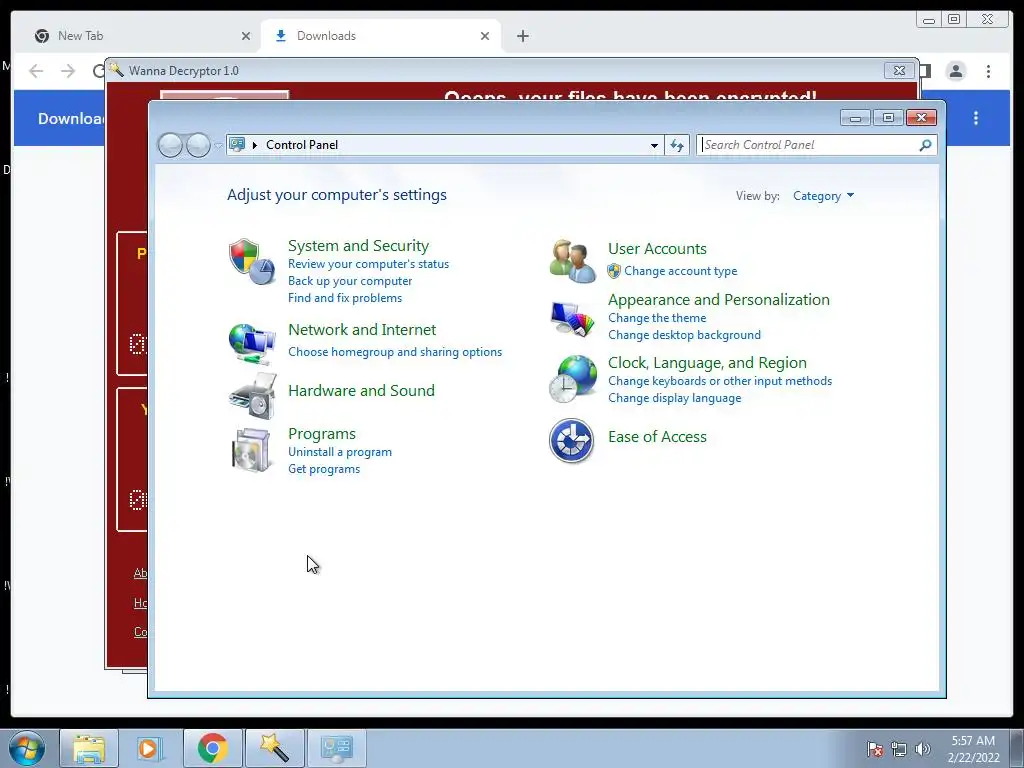Click Change display language
This screenshot has height=768, width=1024.
point(675,398)
